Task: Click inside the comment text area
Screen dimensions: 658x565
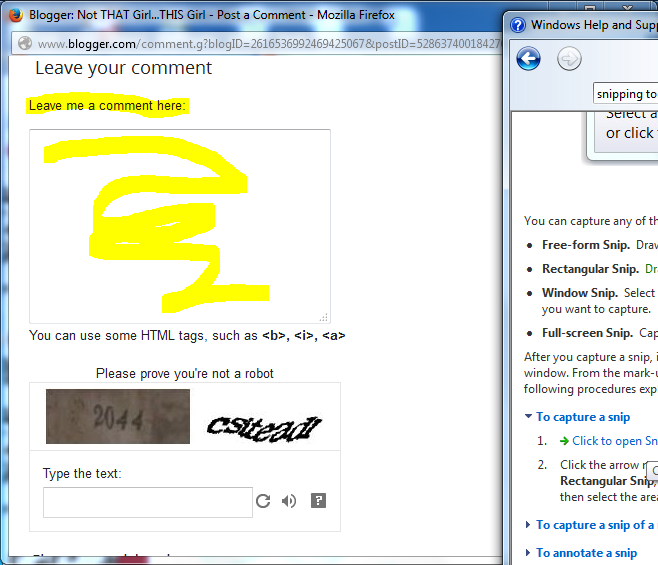Action: (x=179, y=225)
